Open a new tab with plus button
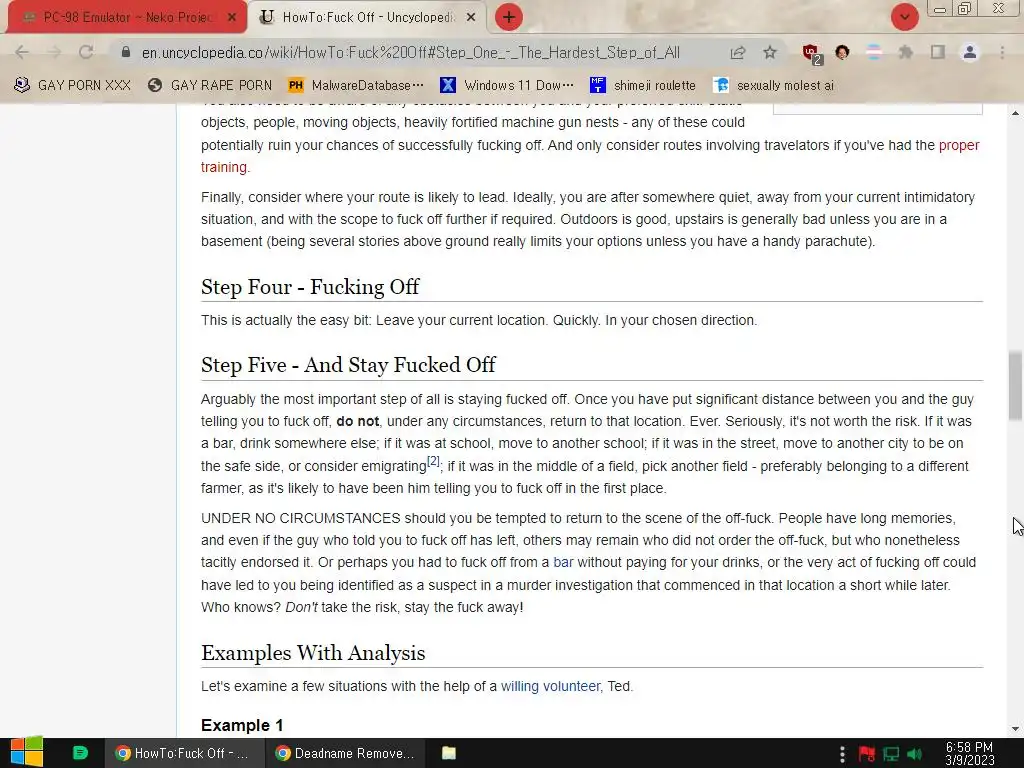The height and width of the screenshot is (768, 1024). pos(509,17)
